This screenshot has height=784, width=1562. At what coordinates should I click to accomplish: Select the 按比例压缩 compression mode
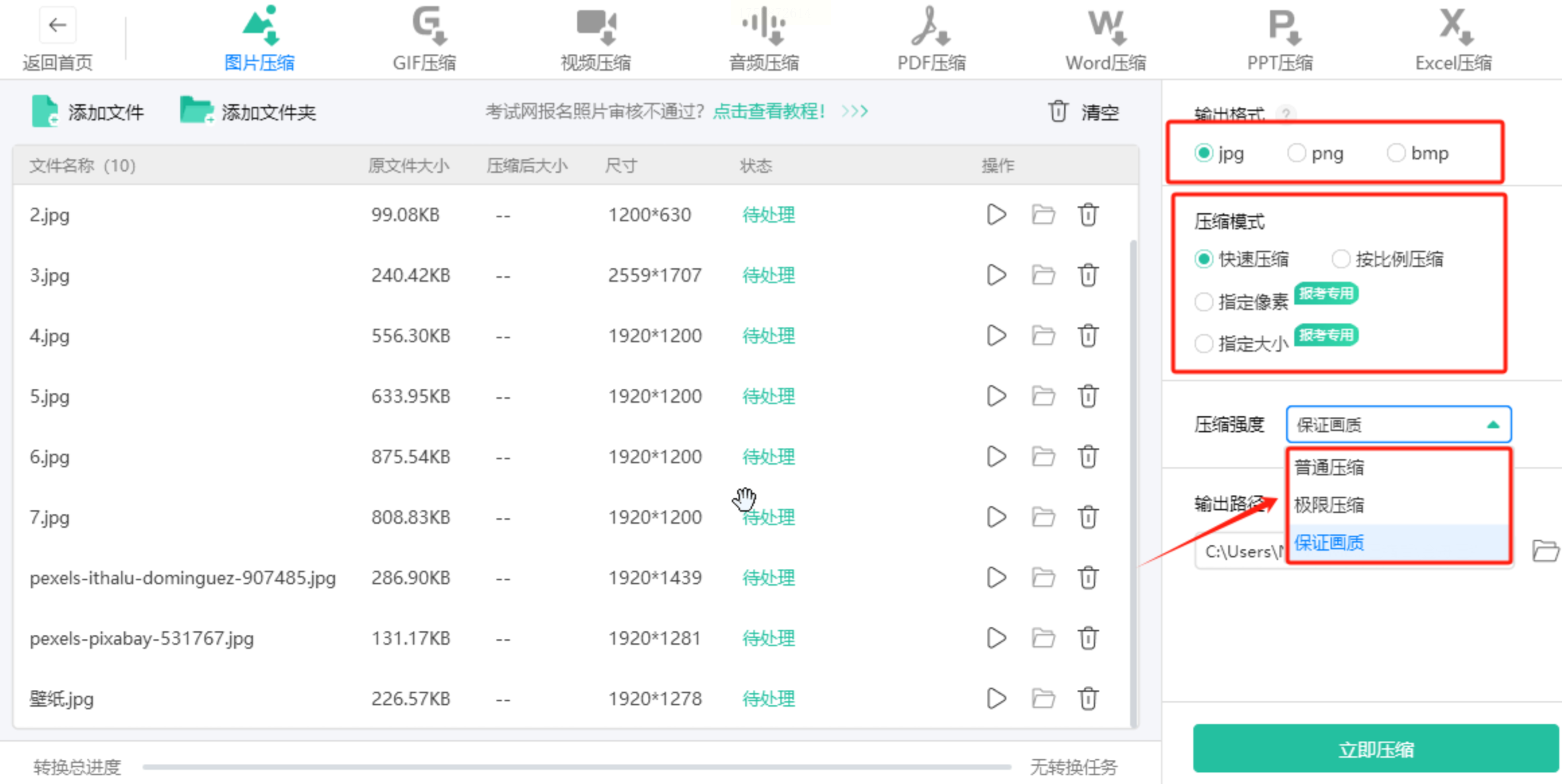pyautogui.click(x=1341, y=259)
